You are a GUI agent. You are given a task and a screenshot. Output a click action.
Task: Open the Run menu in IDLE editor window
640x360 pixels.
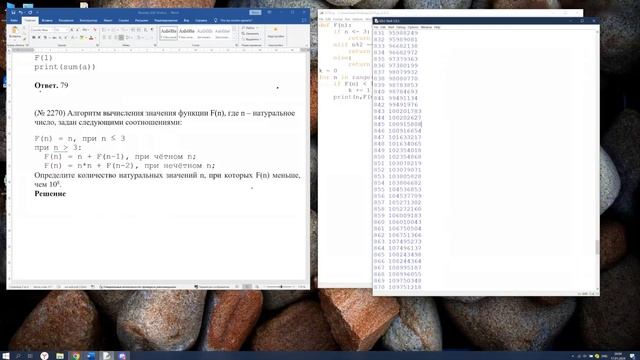pyautogui.click(x=347, y=19)
